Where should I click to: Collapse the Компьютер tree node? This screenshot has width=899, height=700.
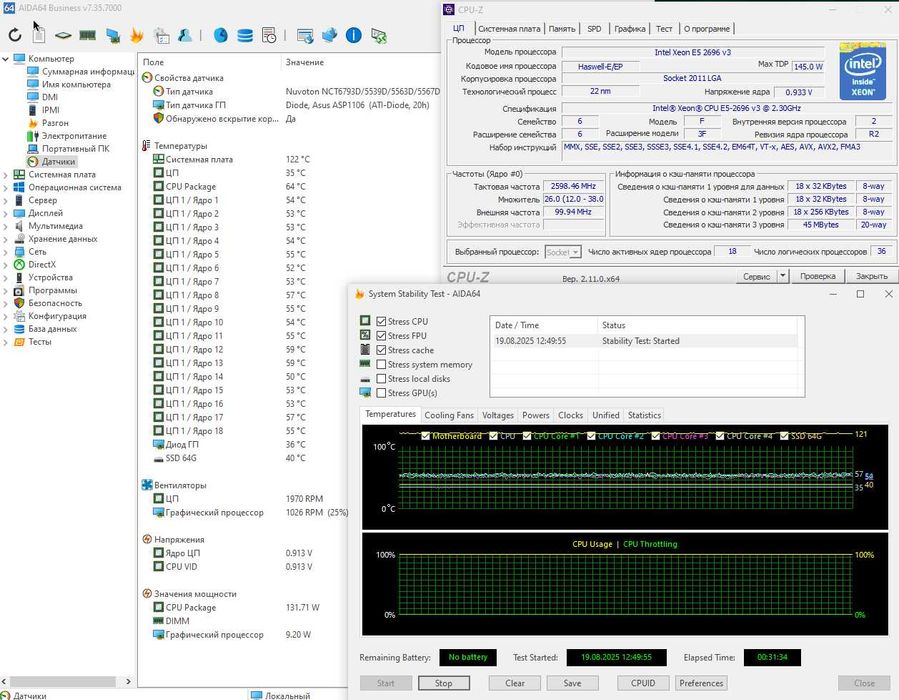pos(6,58)
